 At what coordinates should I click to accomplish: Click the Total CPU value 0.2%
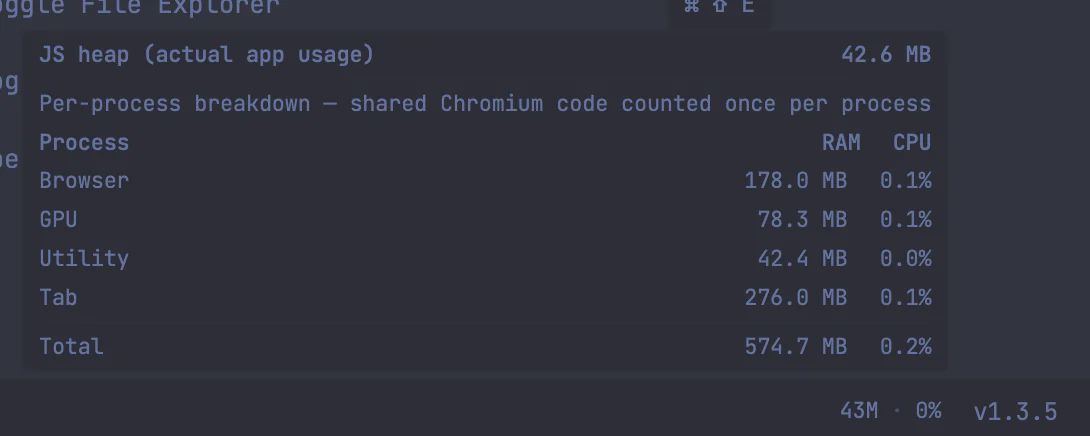(905, 347)
